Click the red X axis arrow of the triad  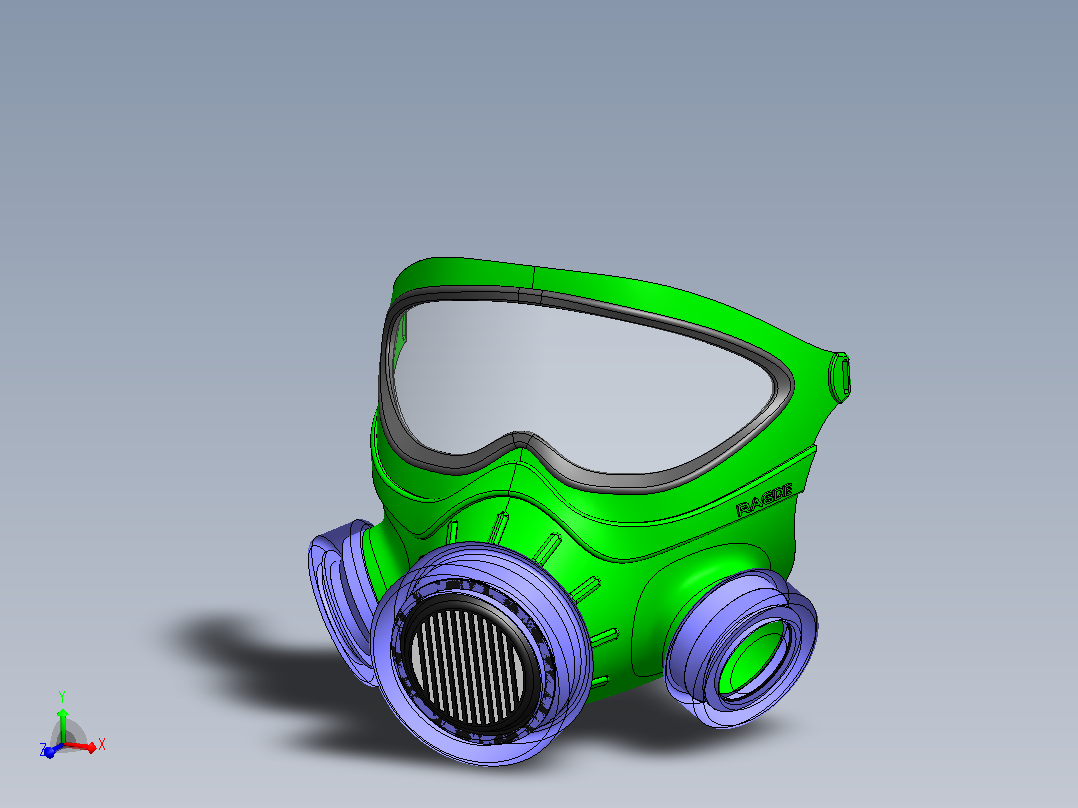[82, 747]
